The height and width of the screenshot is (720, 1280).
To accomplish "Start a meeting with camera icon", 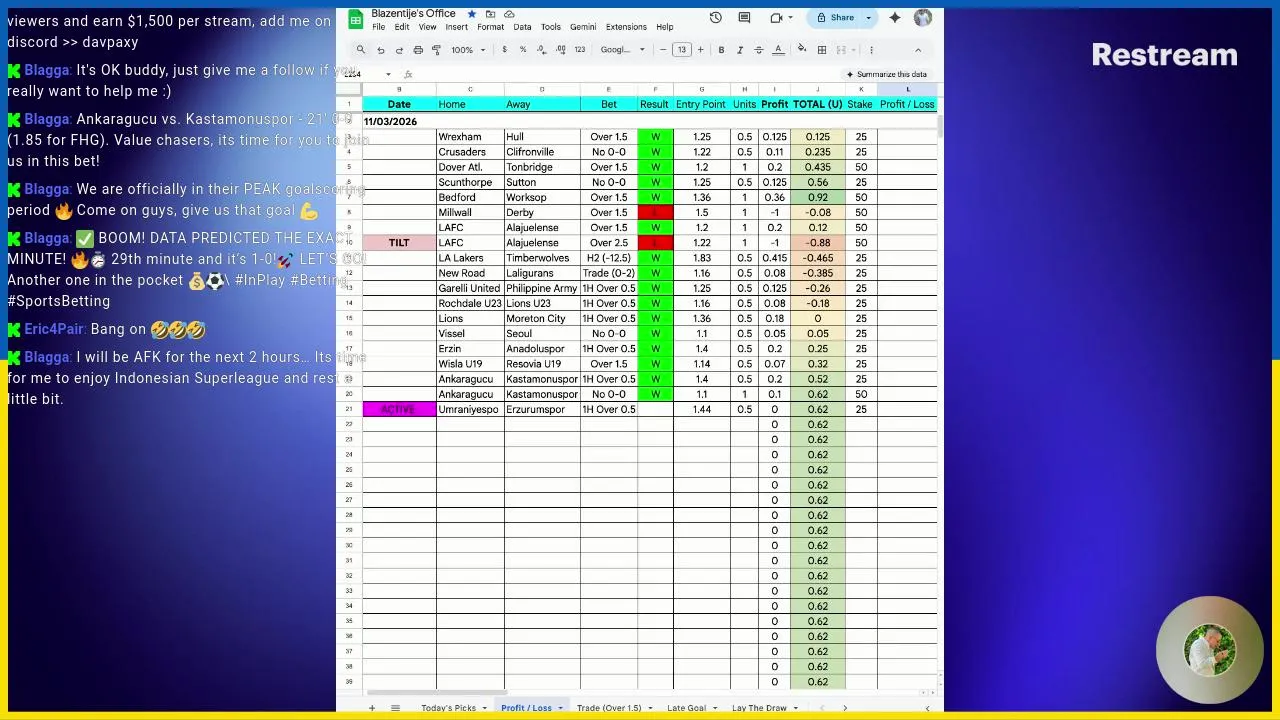I will [776, 18].
